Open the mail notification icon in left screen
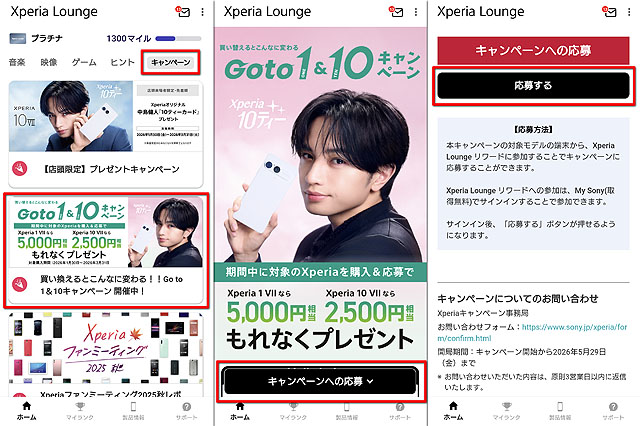Viewport: 640px width, 426px height. click(x=183, y=12)
